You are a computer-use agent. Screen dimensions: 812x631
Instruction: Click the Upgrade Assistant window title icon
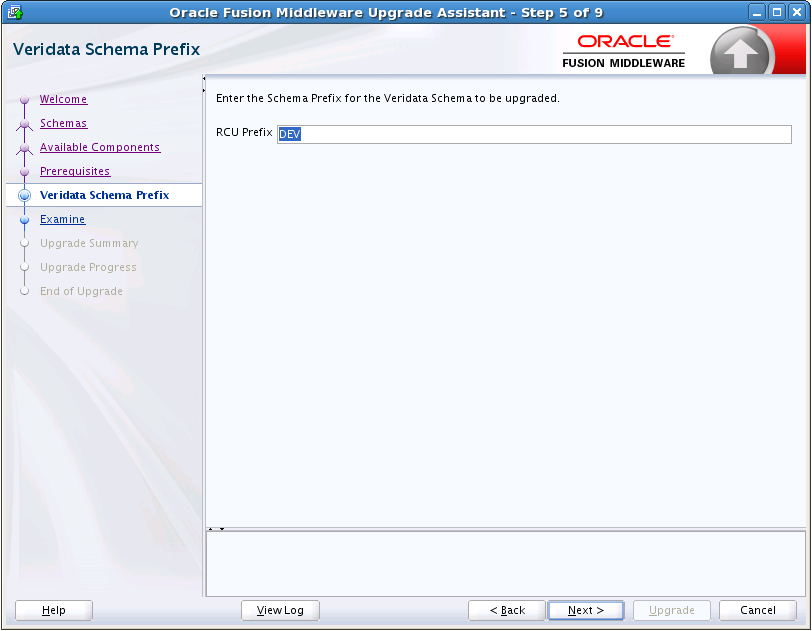pyautogui.click(x=15, y=12)
